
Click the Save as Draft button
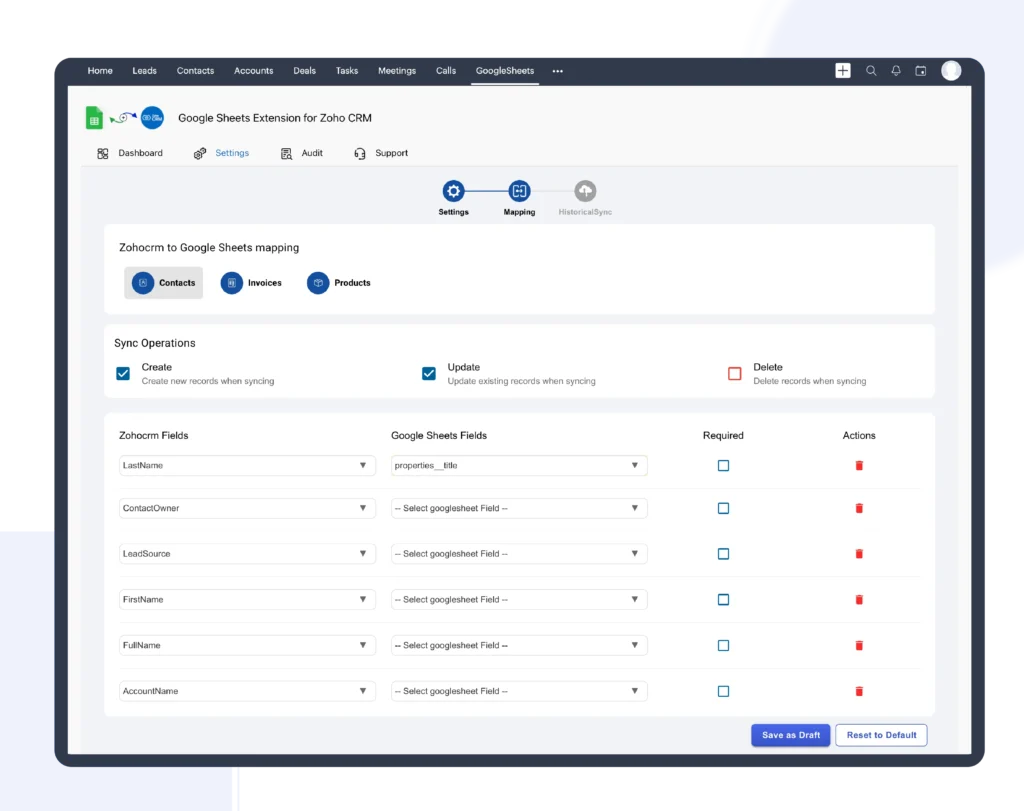tap(790, 735)
